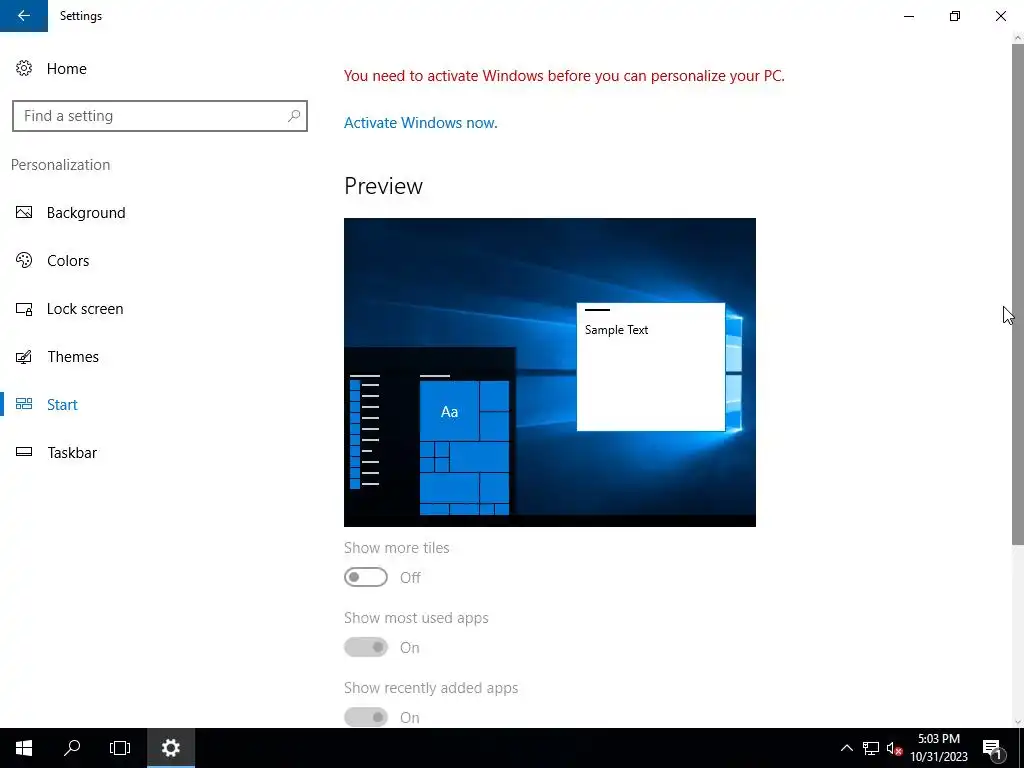This screenshot has width=1024, height=768.
Task: Select the Background picture icon in sidebar
Action: click(24, 213)
